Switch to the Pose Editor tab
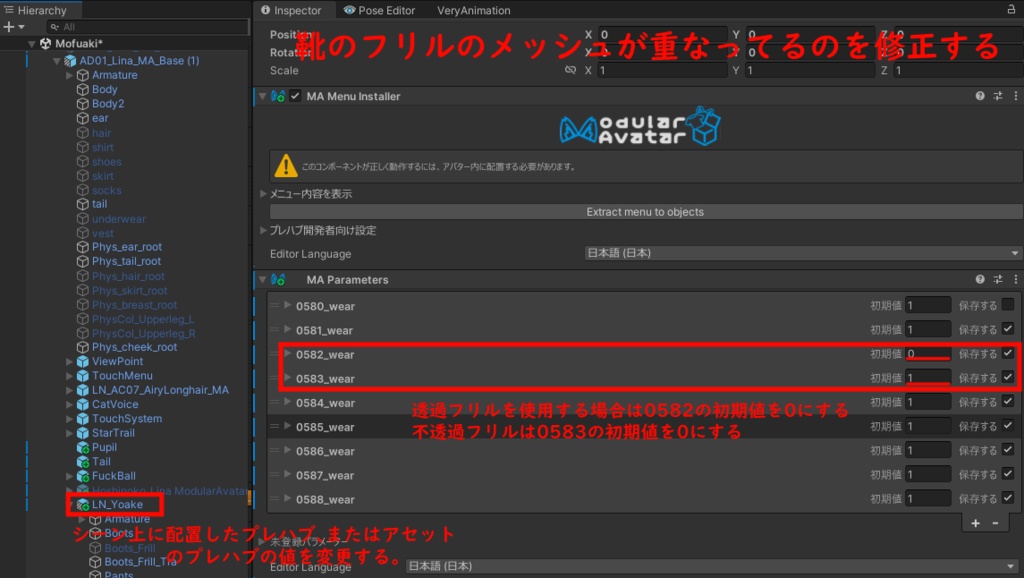Screen dimensions: 1024x578 [379, 10]
